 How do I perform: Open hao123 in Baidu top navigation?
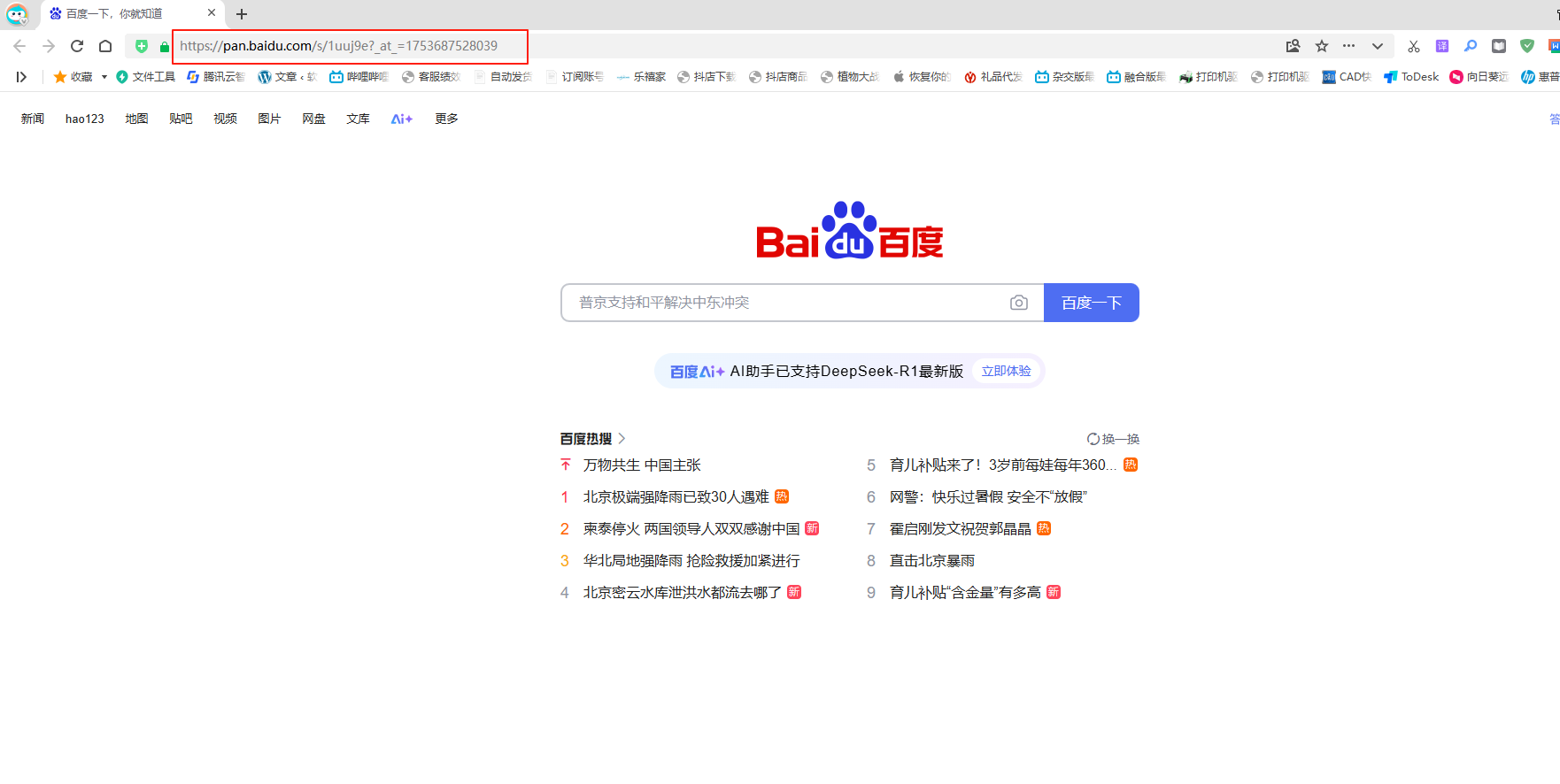85,119
